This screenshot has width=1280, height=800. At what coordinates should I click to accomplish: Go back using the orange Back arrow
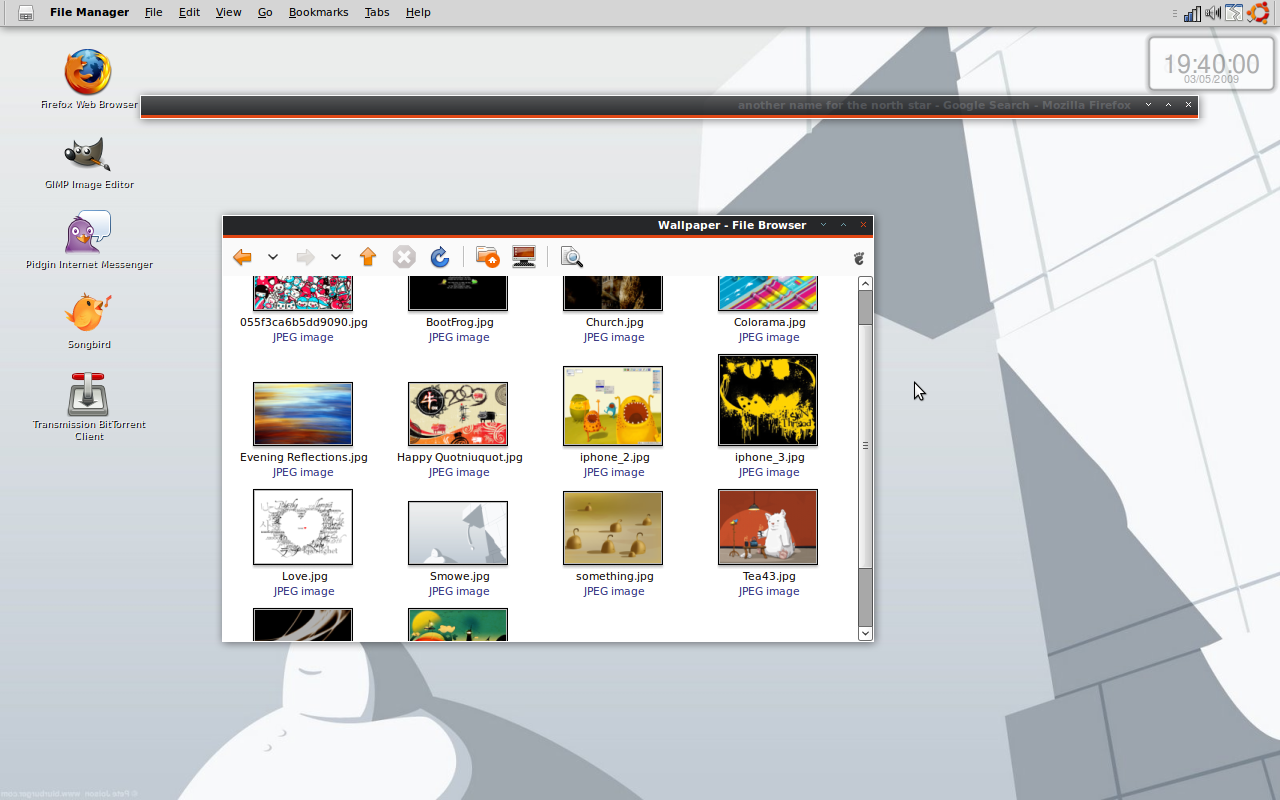coord(242,258)
